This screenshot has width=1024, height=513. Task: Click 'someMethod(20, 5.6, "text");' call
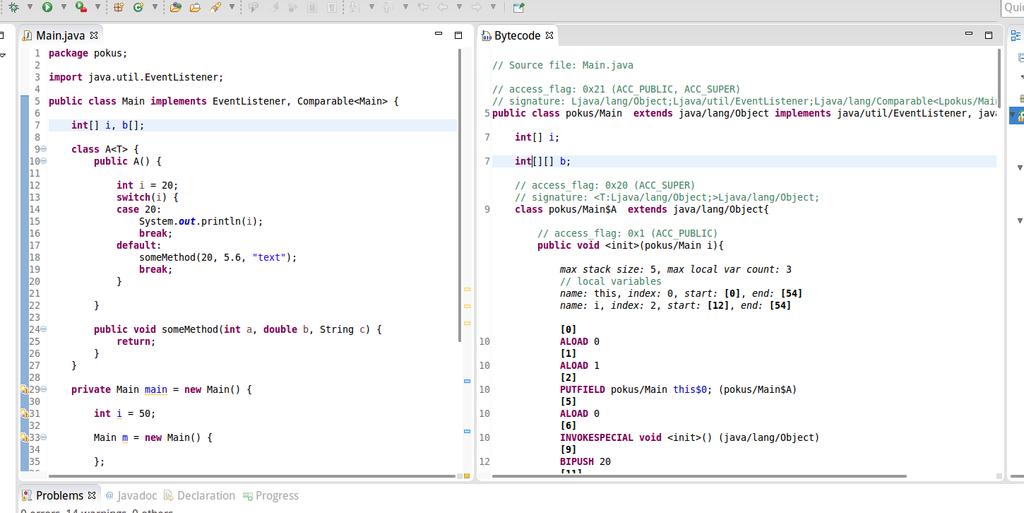tap(217, 258)
